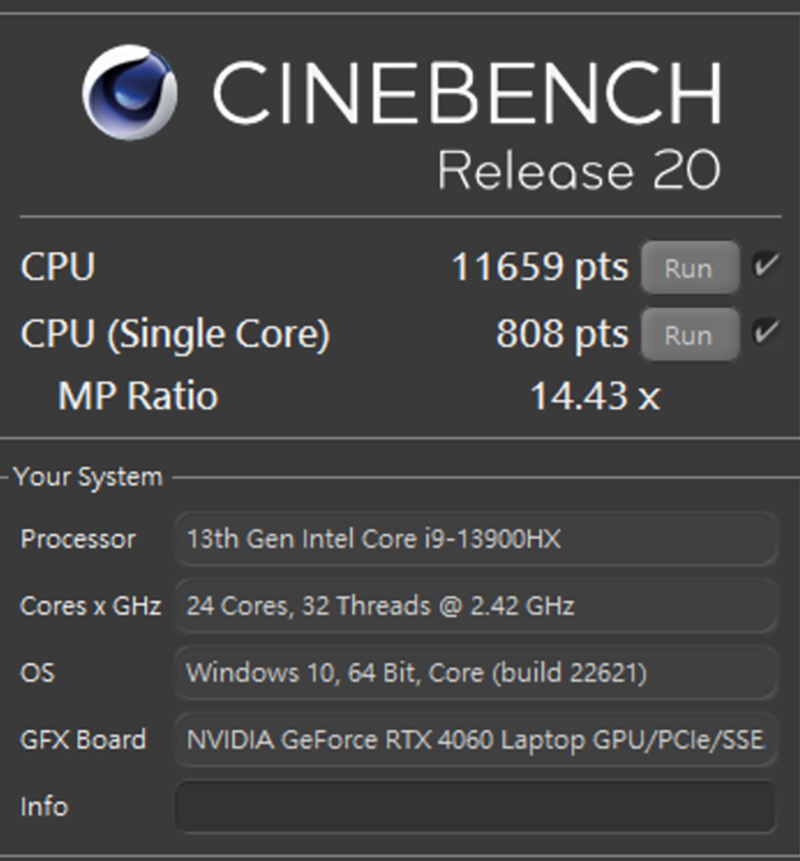Click into the empty Info text field
800x861 pixels.
(x=475, y=807)
